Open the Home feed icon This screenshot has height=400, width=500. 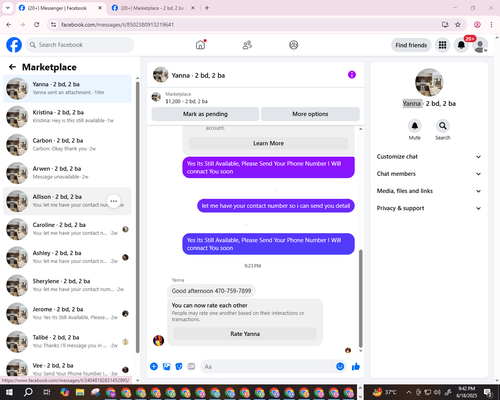(200, 45)
